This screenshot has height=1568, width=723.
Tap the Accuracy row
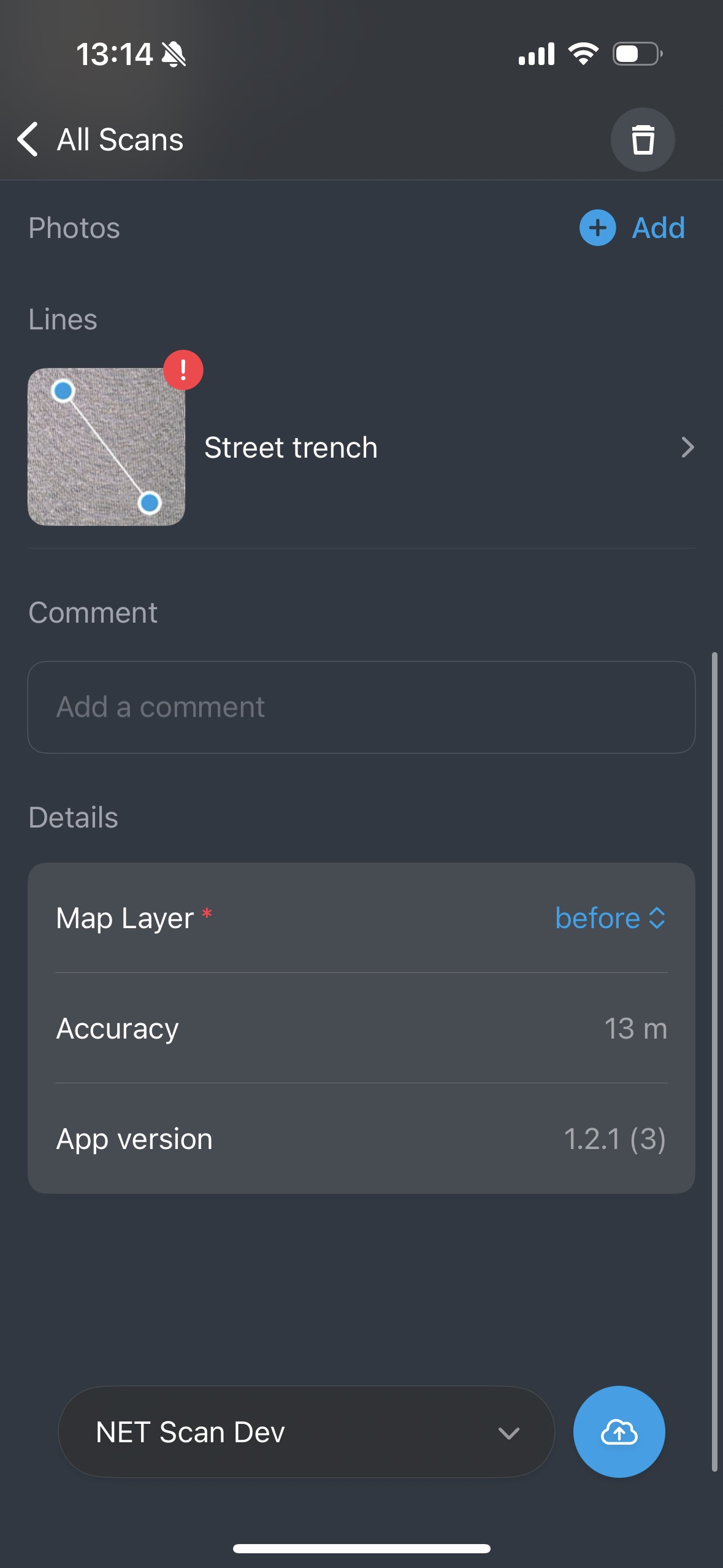point(361,1028)
